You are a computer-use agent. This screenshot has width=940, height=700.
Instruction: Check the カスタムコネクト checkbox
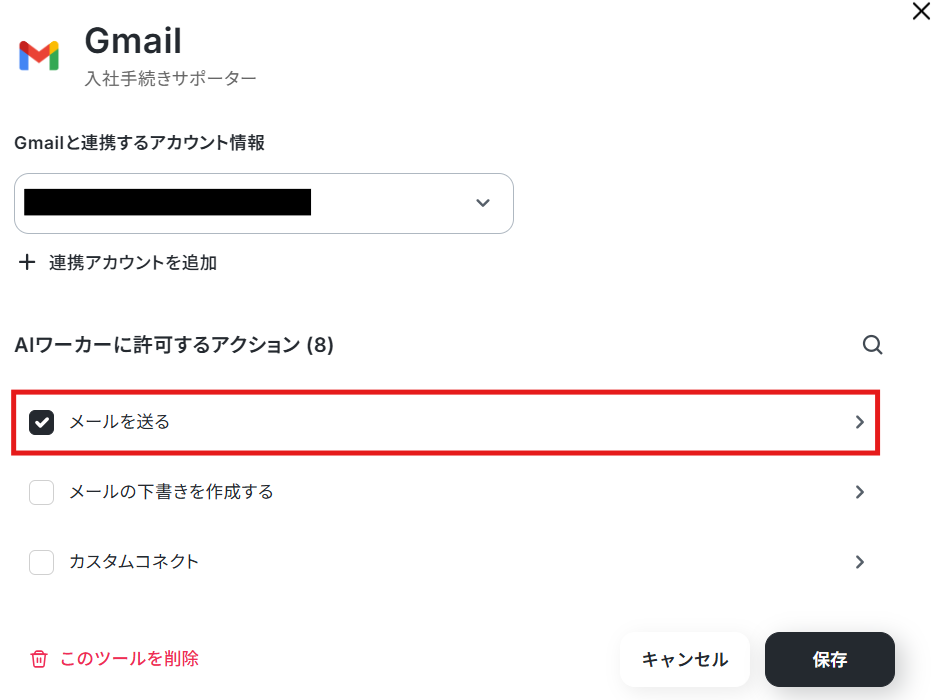(x=41, y=562)
